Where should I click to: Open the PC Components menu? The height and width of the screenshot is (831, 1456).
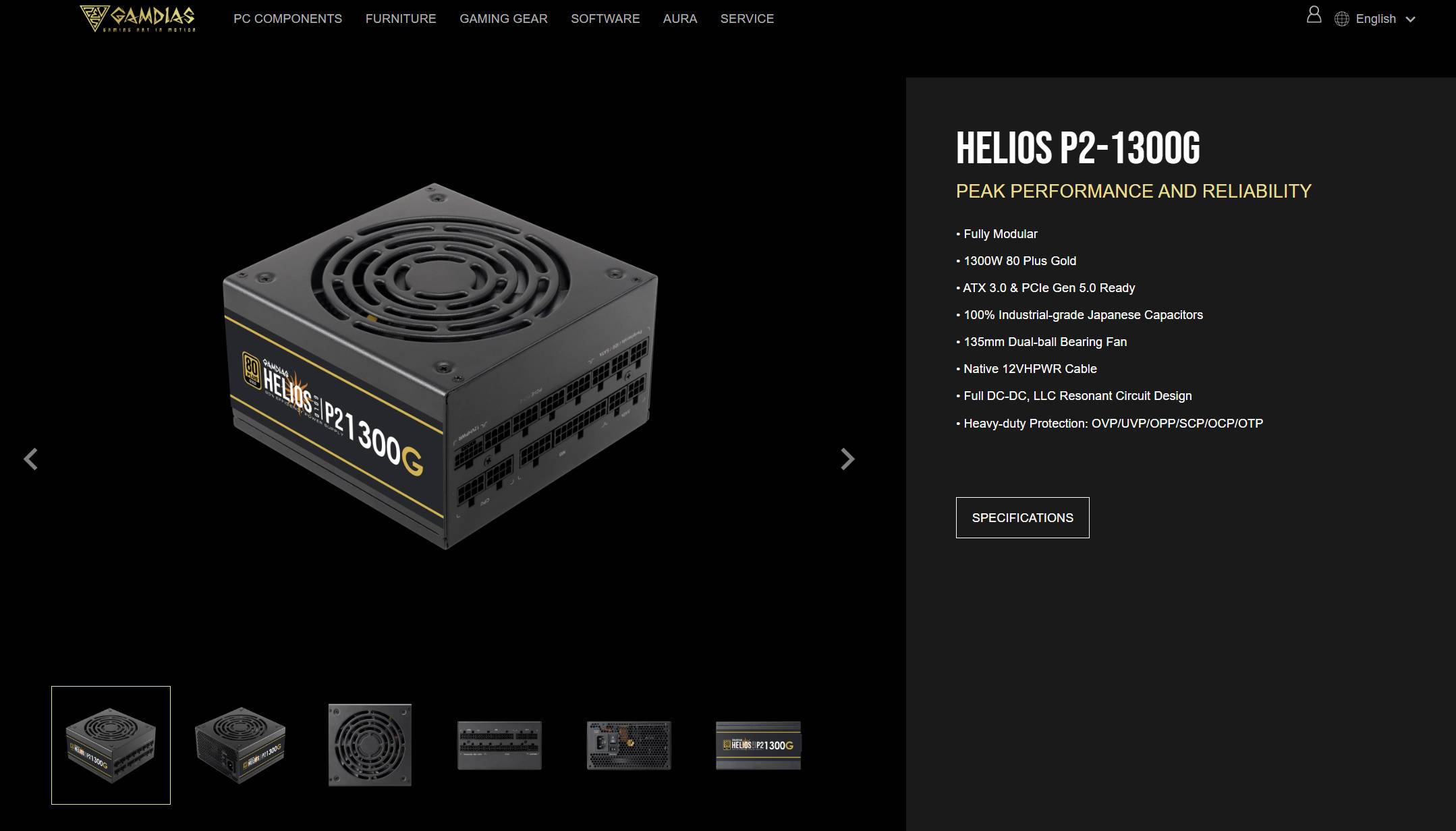point(287,19)
